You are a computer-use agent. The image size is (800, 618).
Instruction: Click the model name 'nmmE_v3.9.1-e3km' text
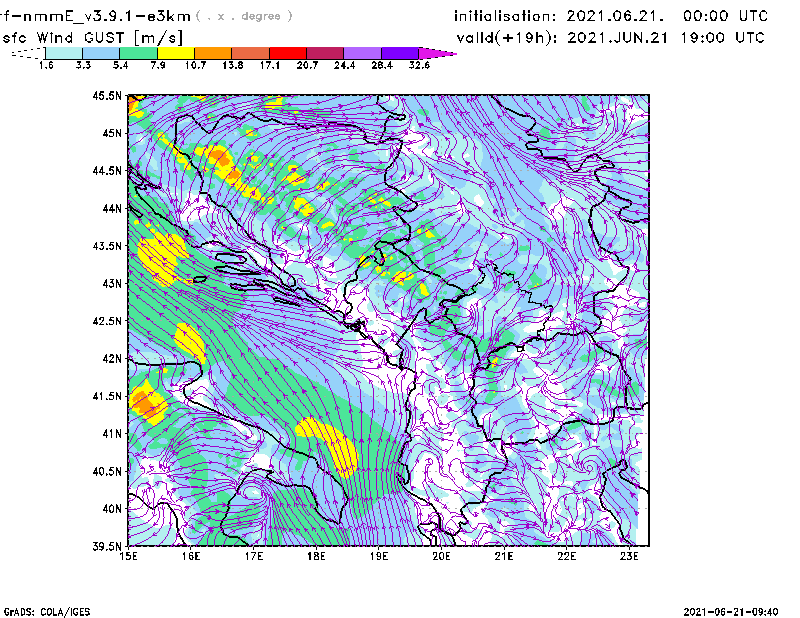(106, 16)
